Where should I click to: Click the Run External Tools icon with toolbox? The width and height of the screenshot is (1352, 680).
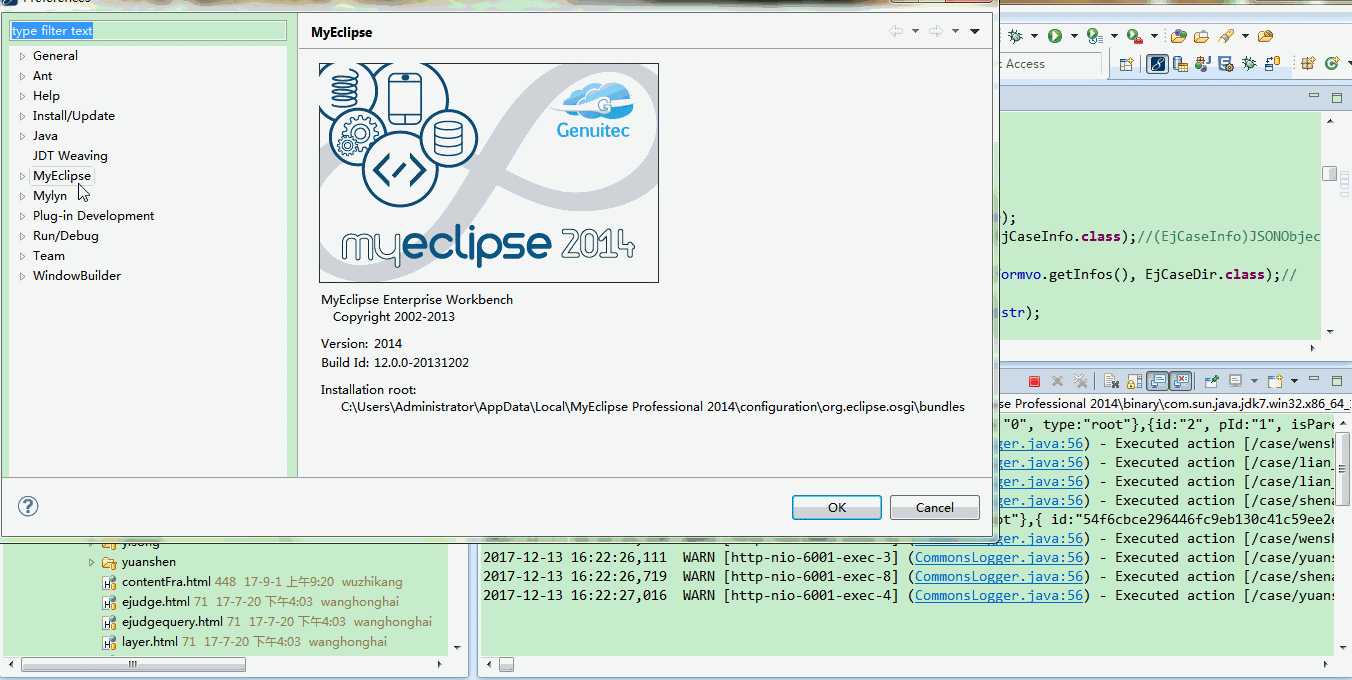click(x=1135, y=36)
